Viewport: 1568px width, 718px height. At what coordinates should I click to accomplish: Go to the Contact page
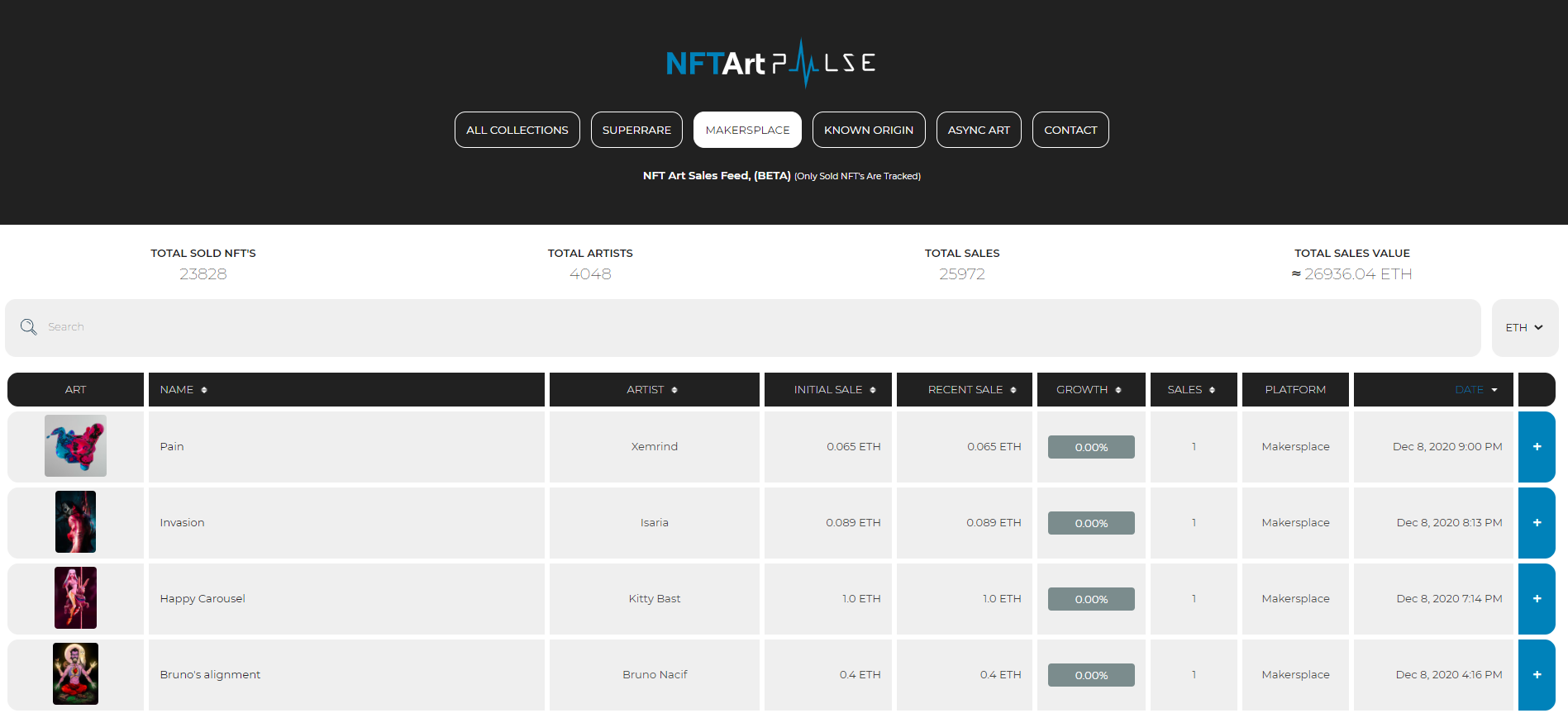(1070, 130)
